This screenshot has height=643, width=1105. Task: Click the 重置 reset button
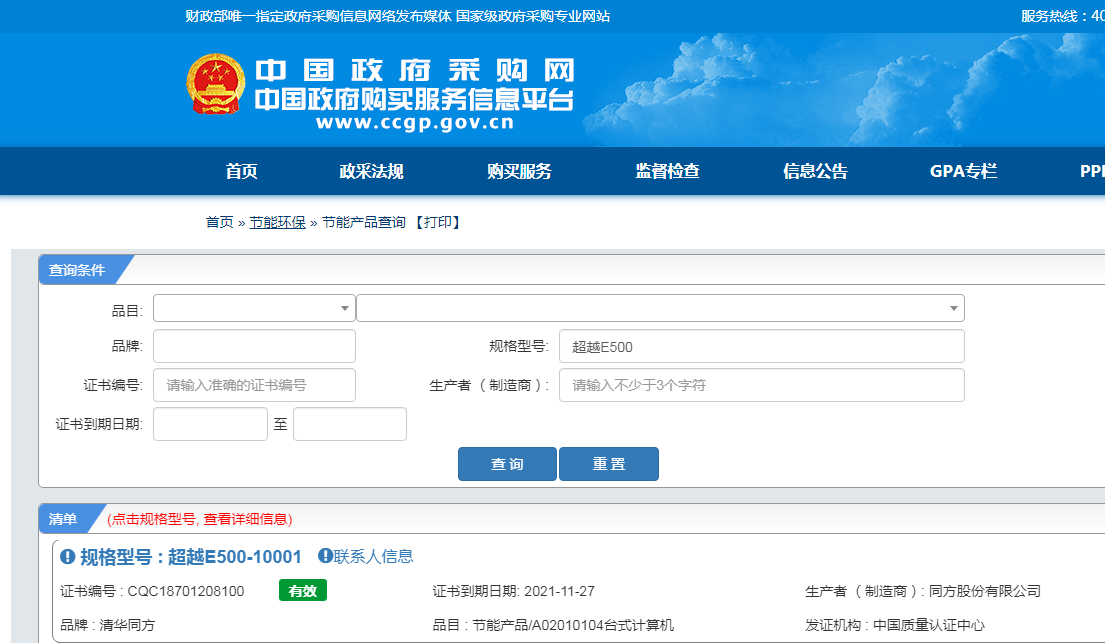[x=609, y=464]
